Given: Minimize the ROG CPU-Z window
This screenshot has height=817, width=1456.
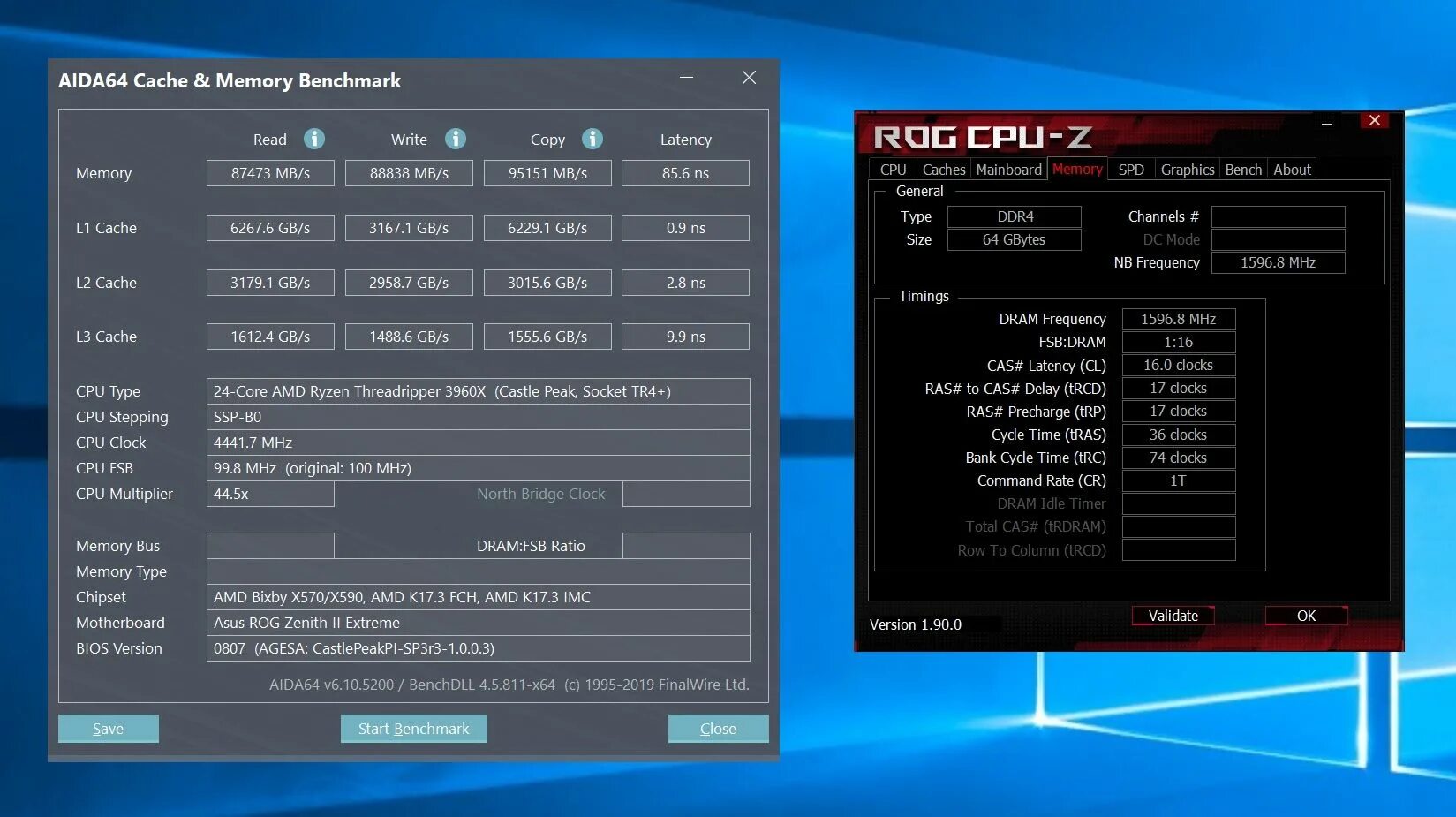Looking at the screenshot, I should [1326, 122].
